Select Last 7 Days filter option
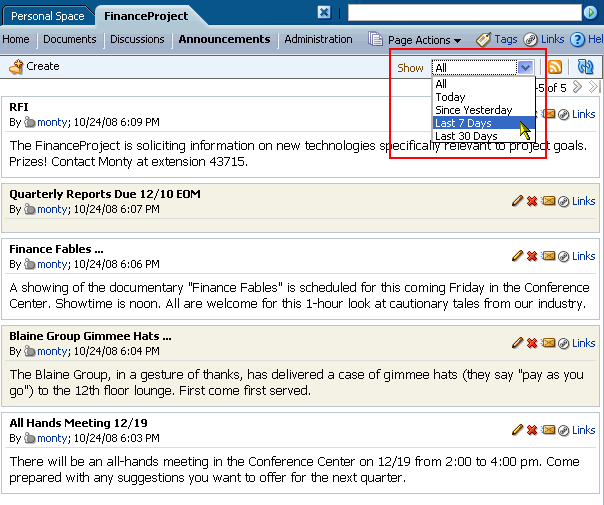Screen dimensions: 604x505 484,123
